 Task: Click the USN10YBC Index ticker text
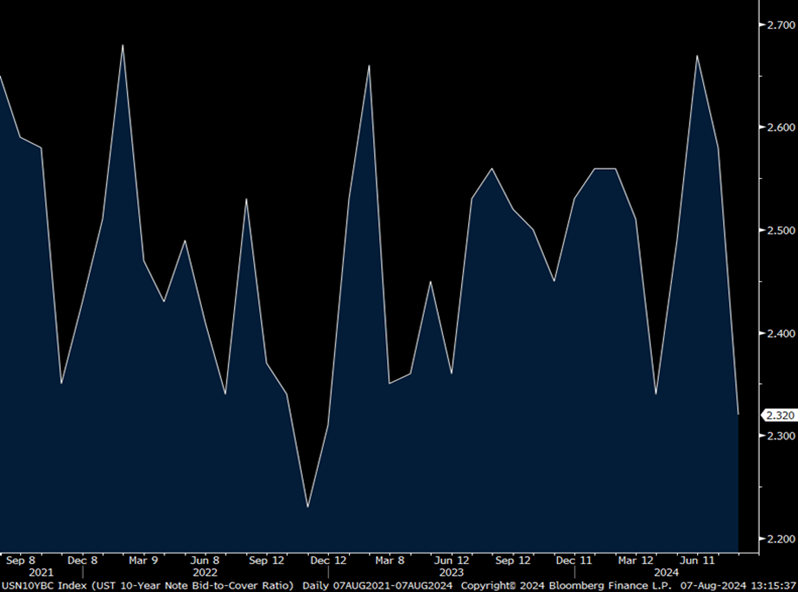[x=41, y=584]
